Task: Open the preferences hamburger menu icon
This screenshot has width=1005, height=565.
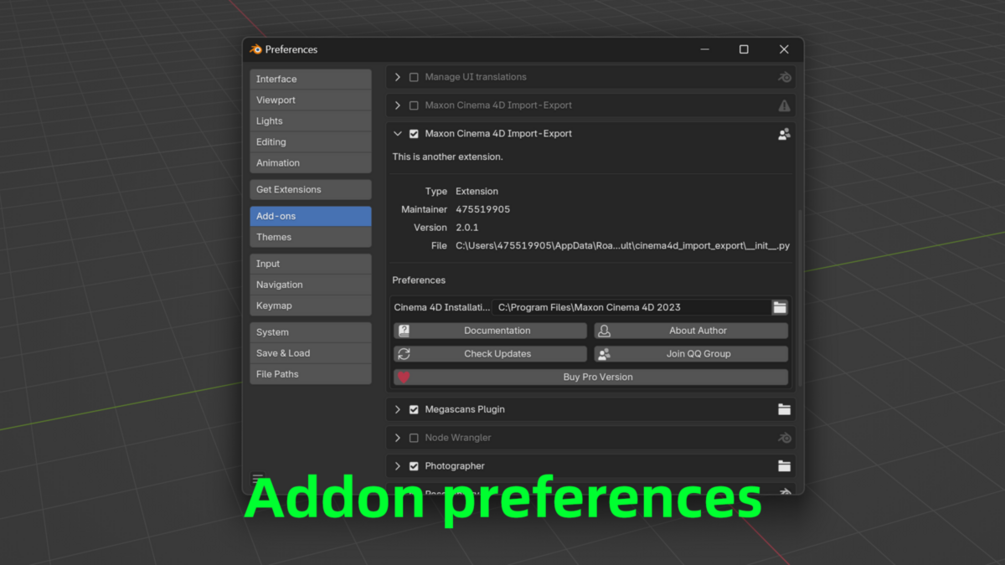Action: pyautogui.click(x=258, y=478)
